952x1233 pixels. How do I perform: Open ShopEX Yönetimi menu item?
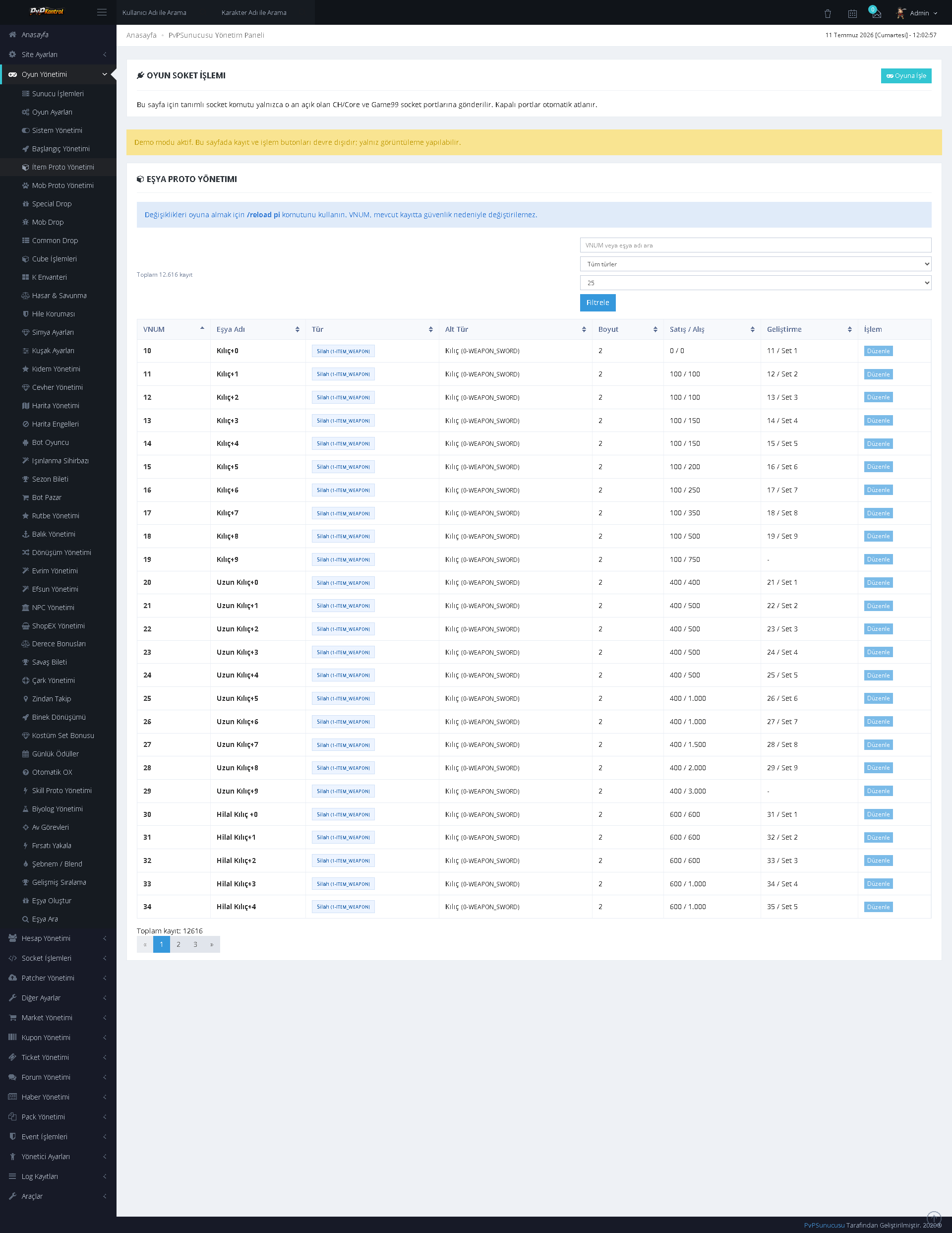coord(58,625)
